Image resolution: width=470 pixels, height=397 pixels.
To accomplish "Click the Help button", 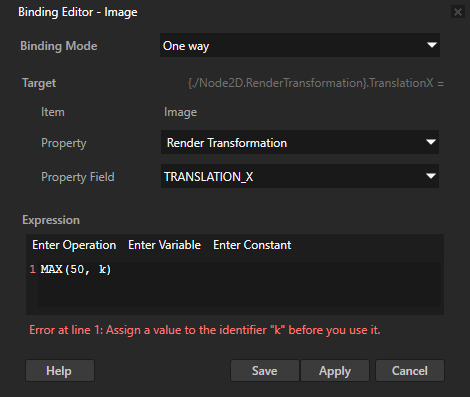I will click(x=60, y=371).
